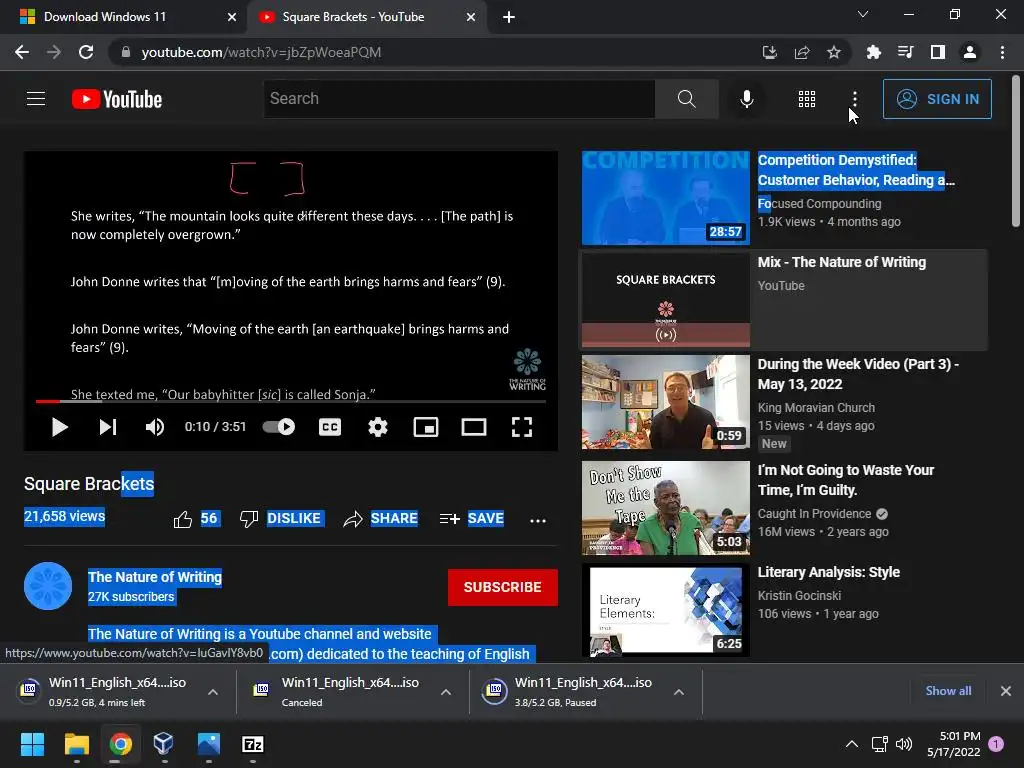
Task: Enter full screen mode
Action: pos(521,427)
